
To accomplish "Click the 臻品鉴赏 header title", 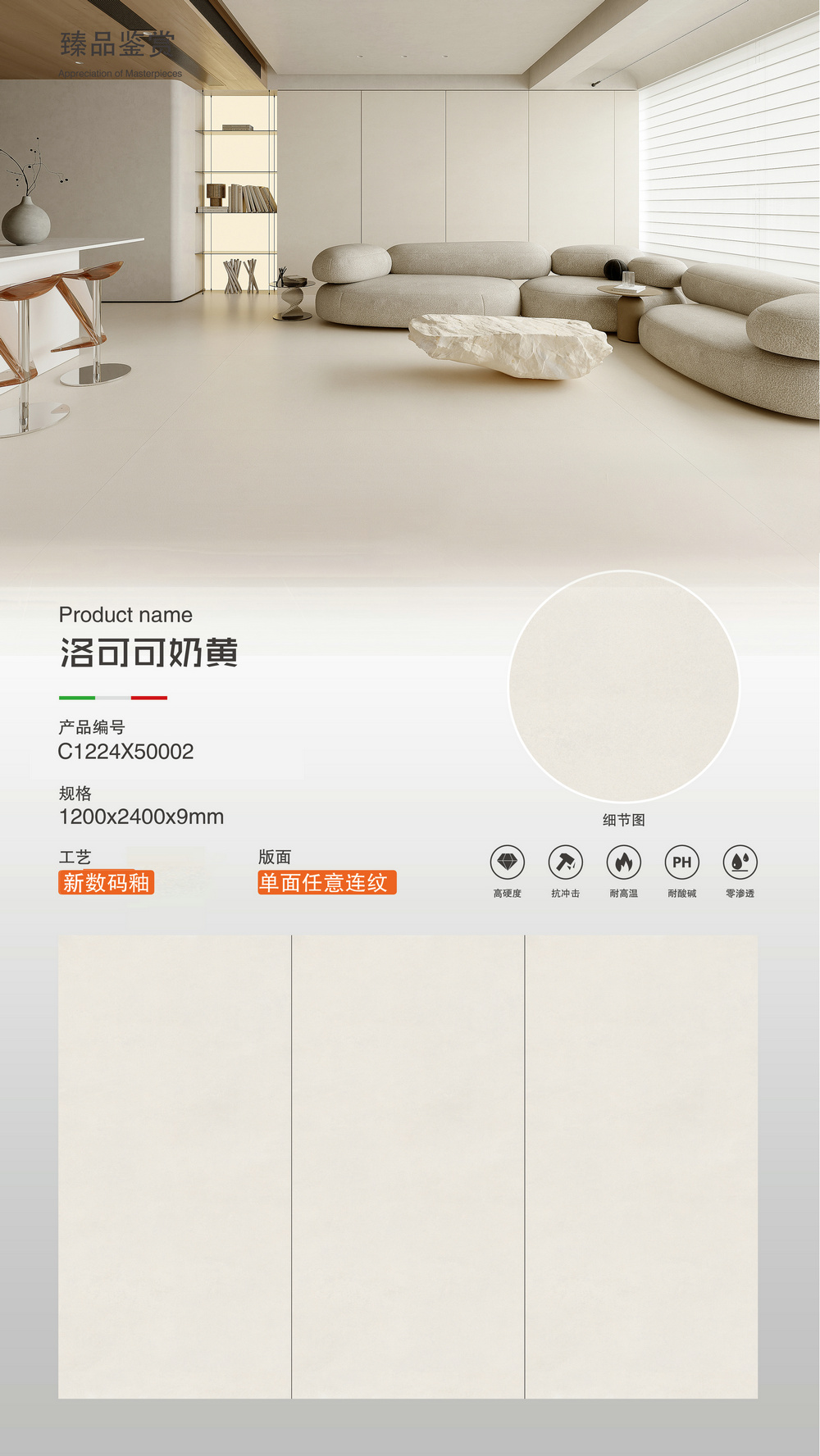I will (117, 44).
